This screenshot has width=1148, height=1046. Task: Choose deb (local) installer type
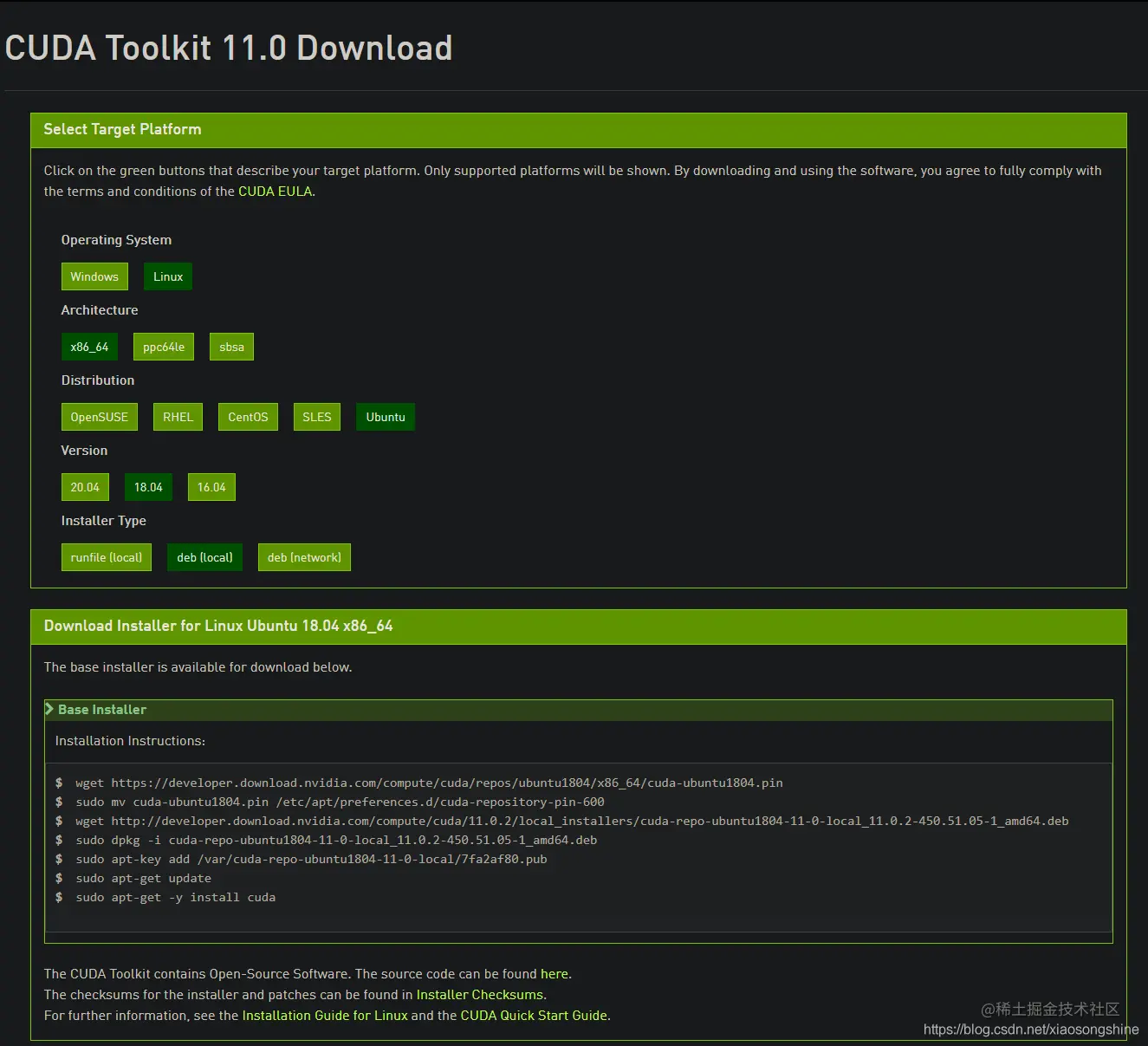click(x=205, y=557)
